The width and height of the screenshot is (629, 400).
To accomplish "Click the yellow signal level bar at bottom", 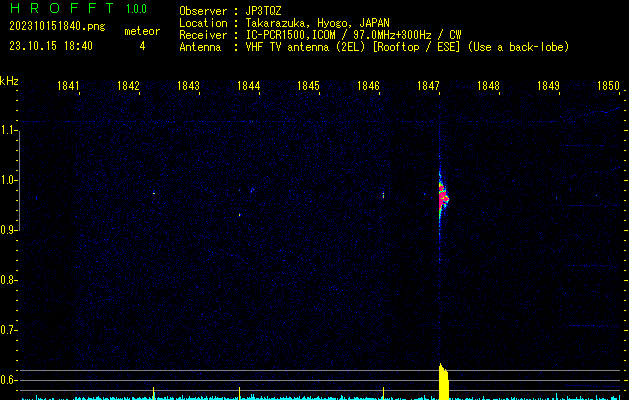I will 444,383.
